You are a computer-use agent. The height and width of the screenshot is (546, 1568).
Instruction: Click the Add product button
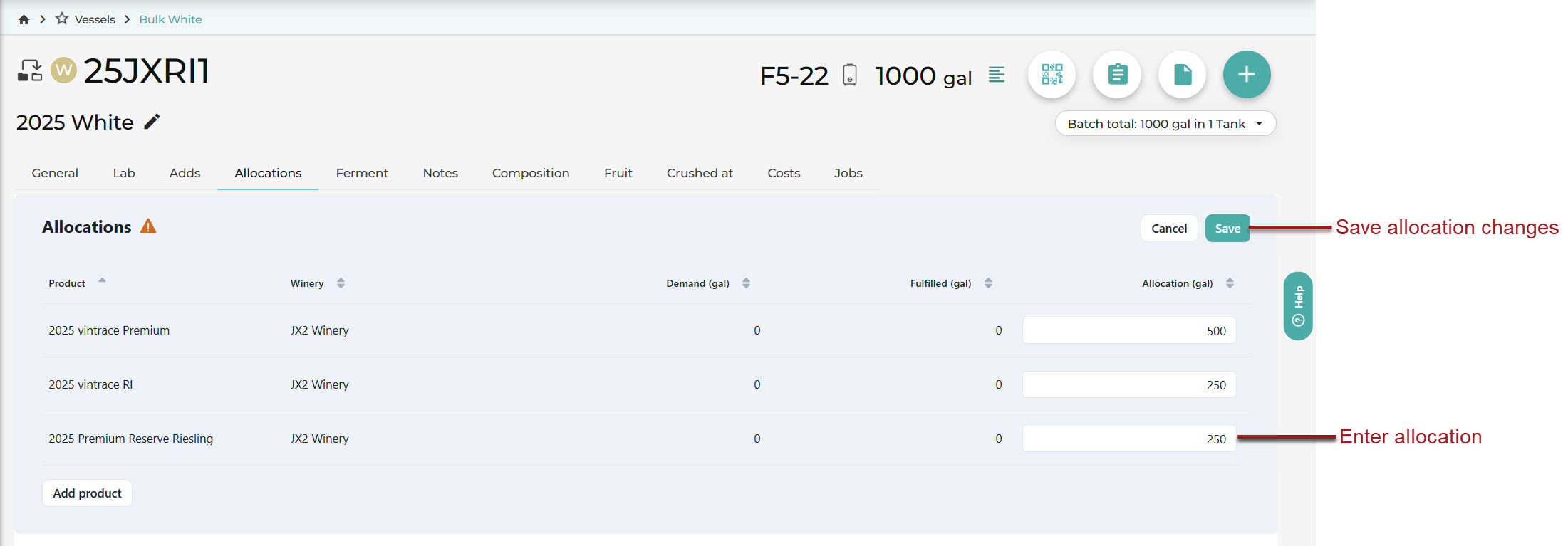pos(87,493)
